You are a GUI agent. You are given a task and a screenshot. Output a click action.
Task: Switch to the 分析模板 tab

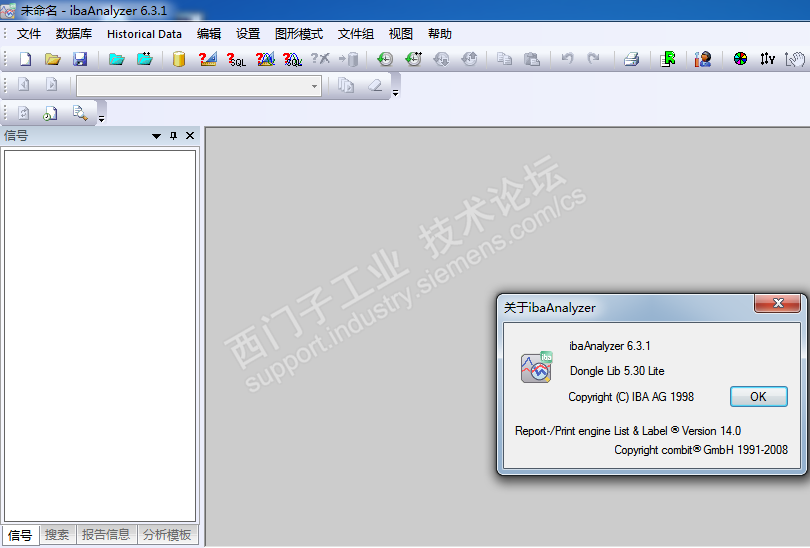point(167,535)
